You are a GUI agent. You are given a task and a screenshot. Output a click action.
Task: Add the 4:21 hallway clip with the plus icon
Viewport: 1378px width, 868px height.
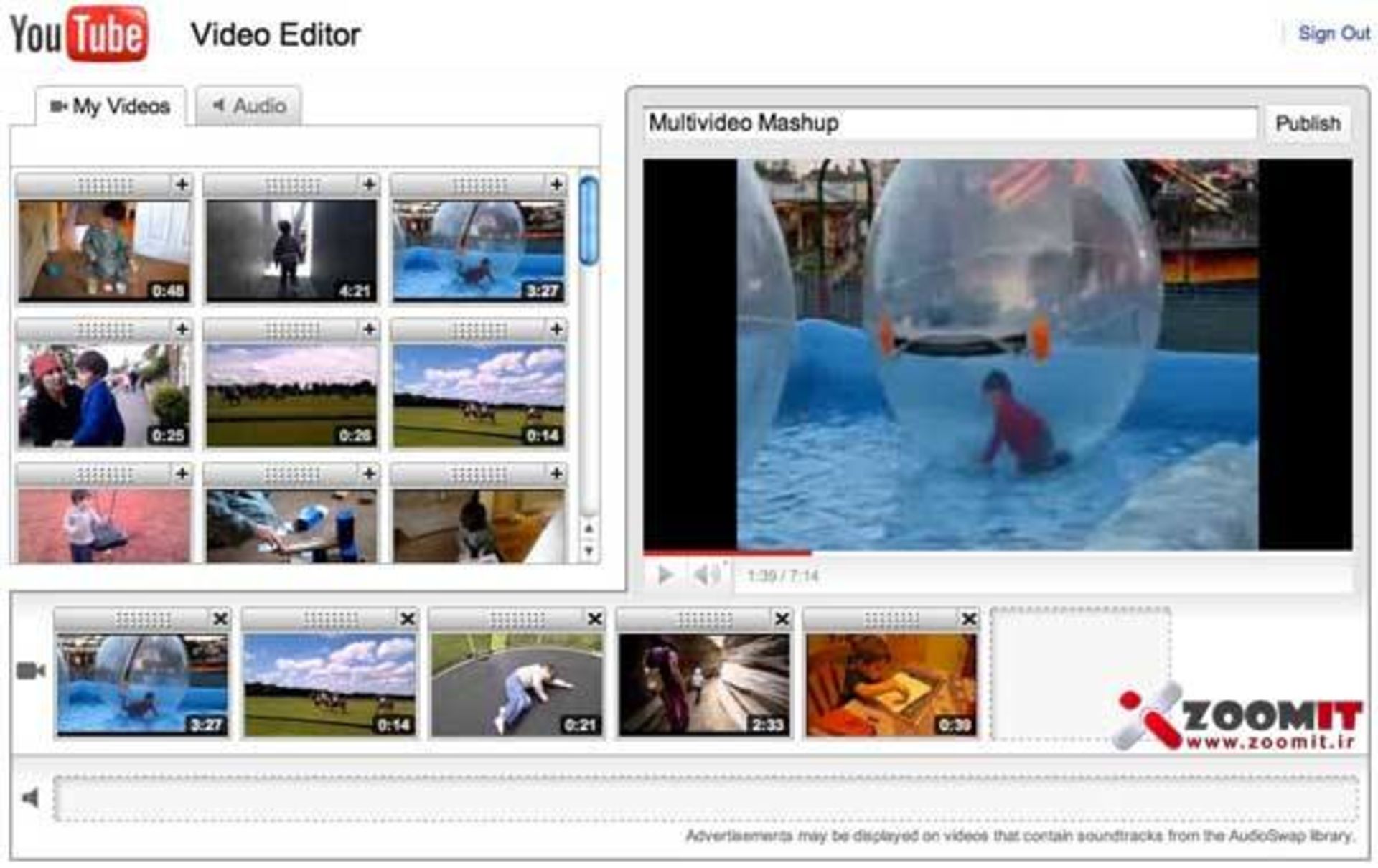[x=369, y=185]
